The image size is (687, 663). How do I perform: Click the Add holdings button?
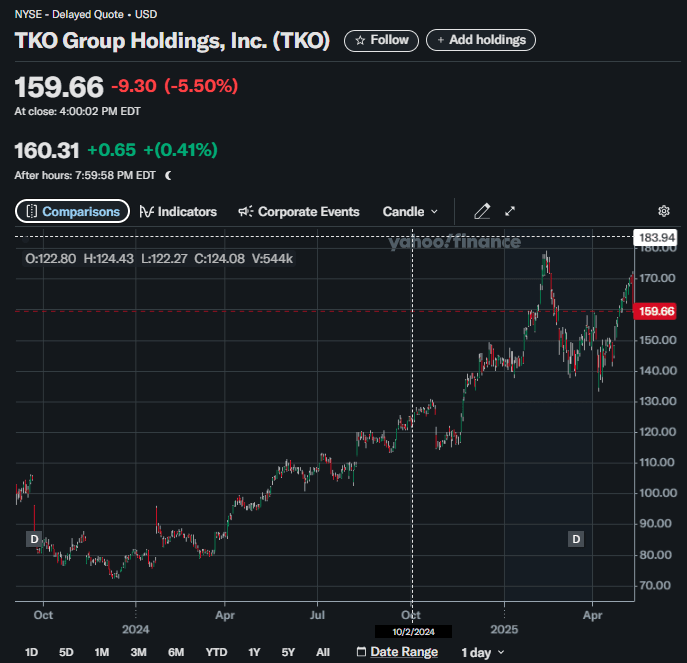click(x=481, y=40)
